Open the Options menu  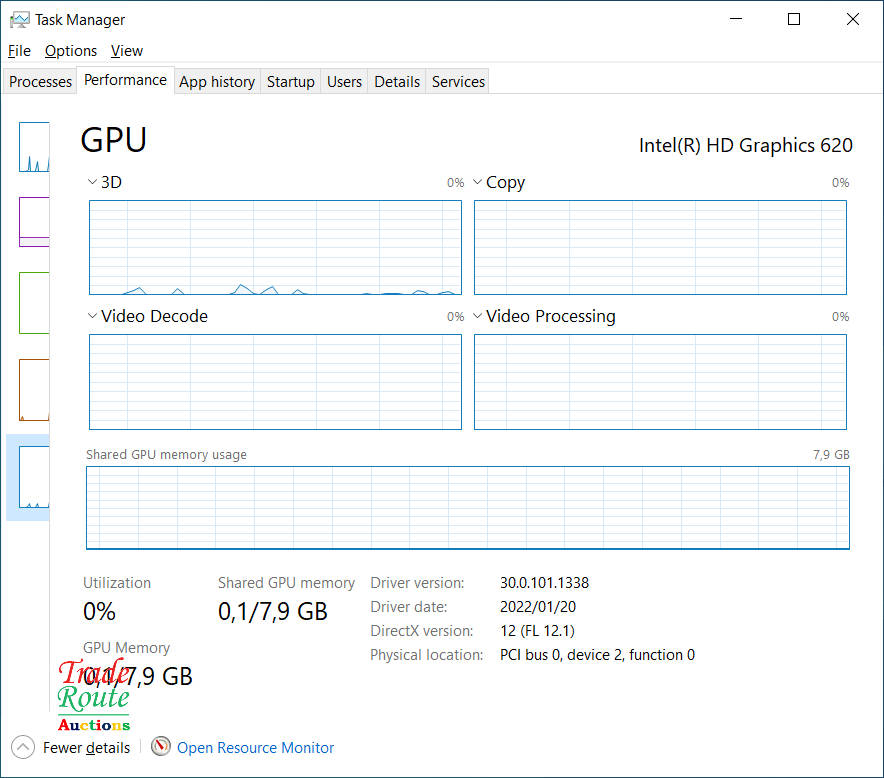pyautogui.click(x=71, y=51)
